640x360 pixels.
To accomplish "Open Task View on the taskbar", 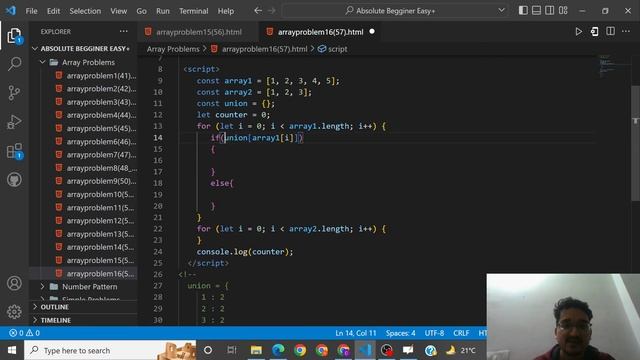I will coord(231,350).
